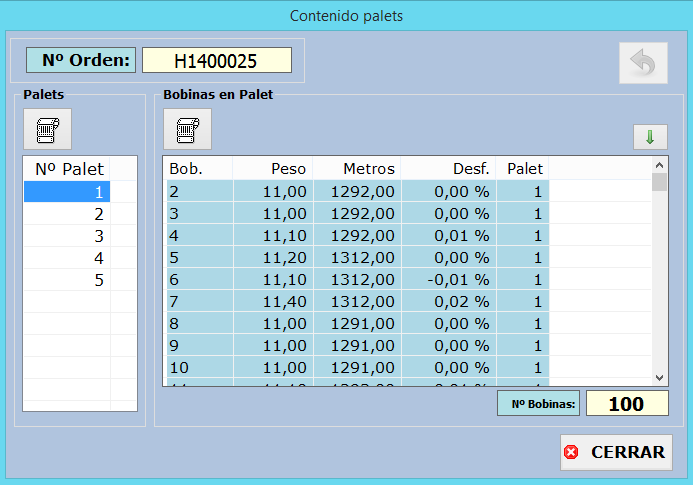Select palet number 5
Screen dimensions: 693x485
point(67,280)
